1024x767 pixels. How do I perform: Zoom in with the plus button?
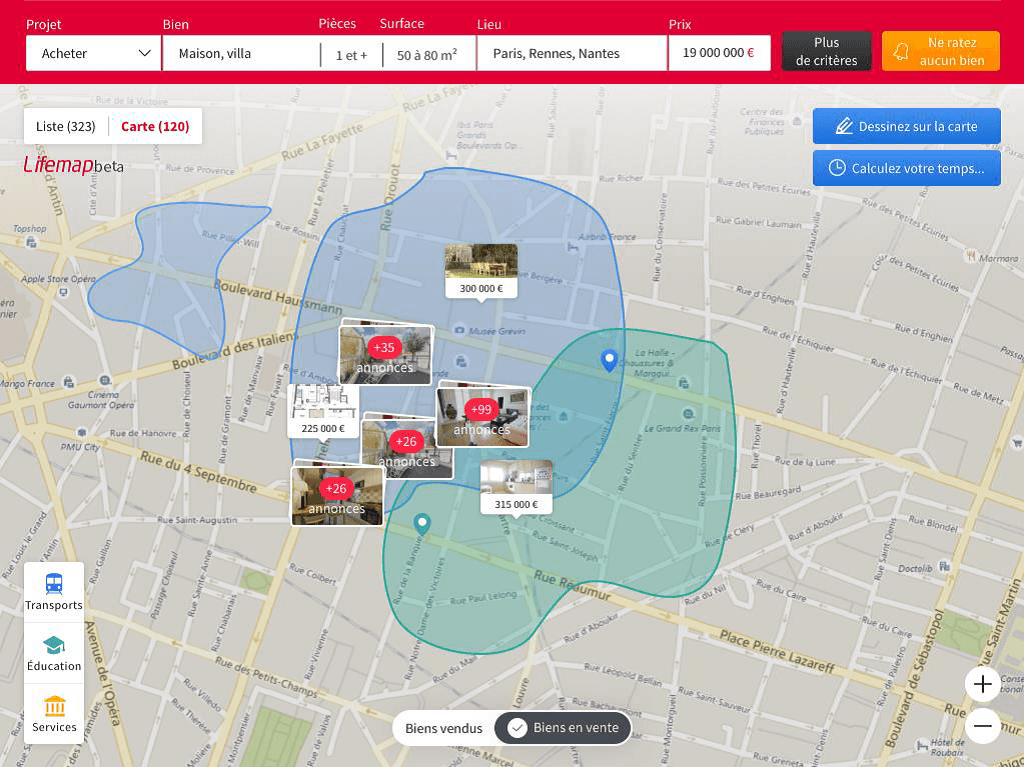click(982, 684)
